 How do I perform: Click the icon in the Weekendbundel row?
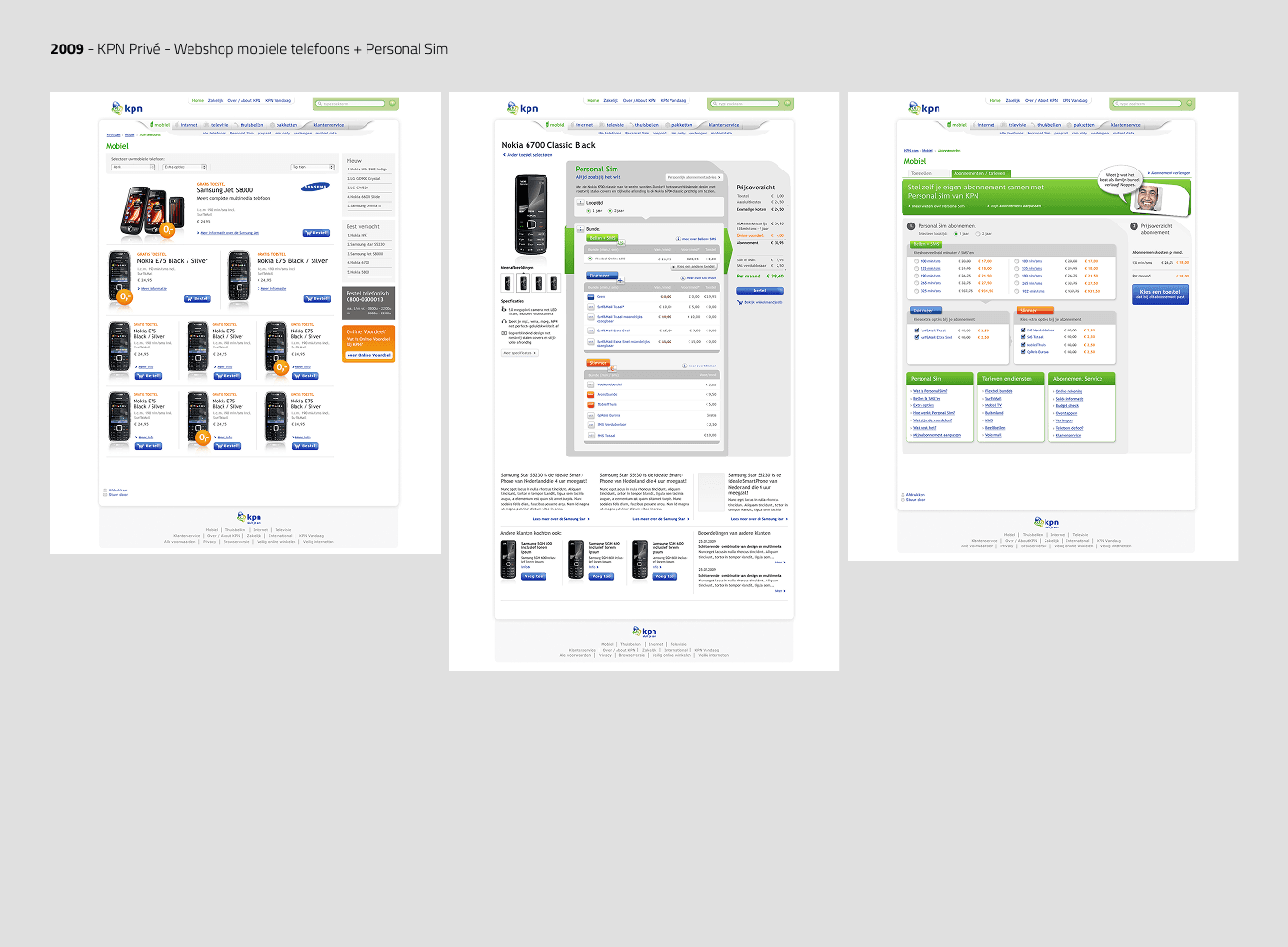point(591,384)
